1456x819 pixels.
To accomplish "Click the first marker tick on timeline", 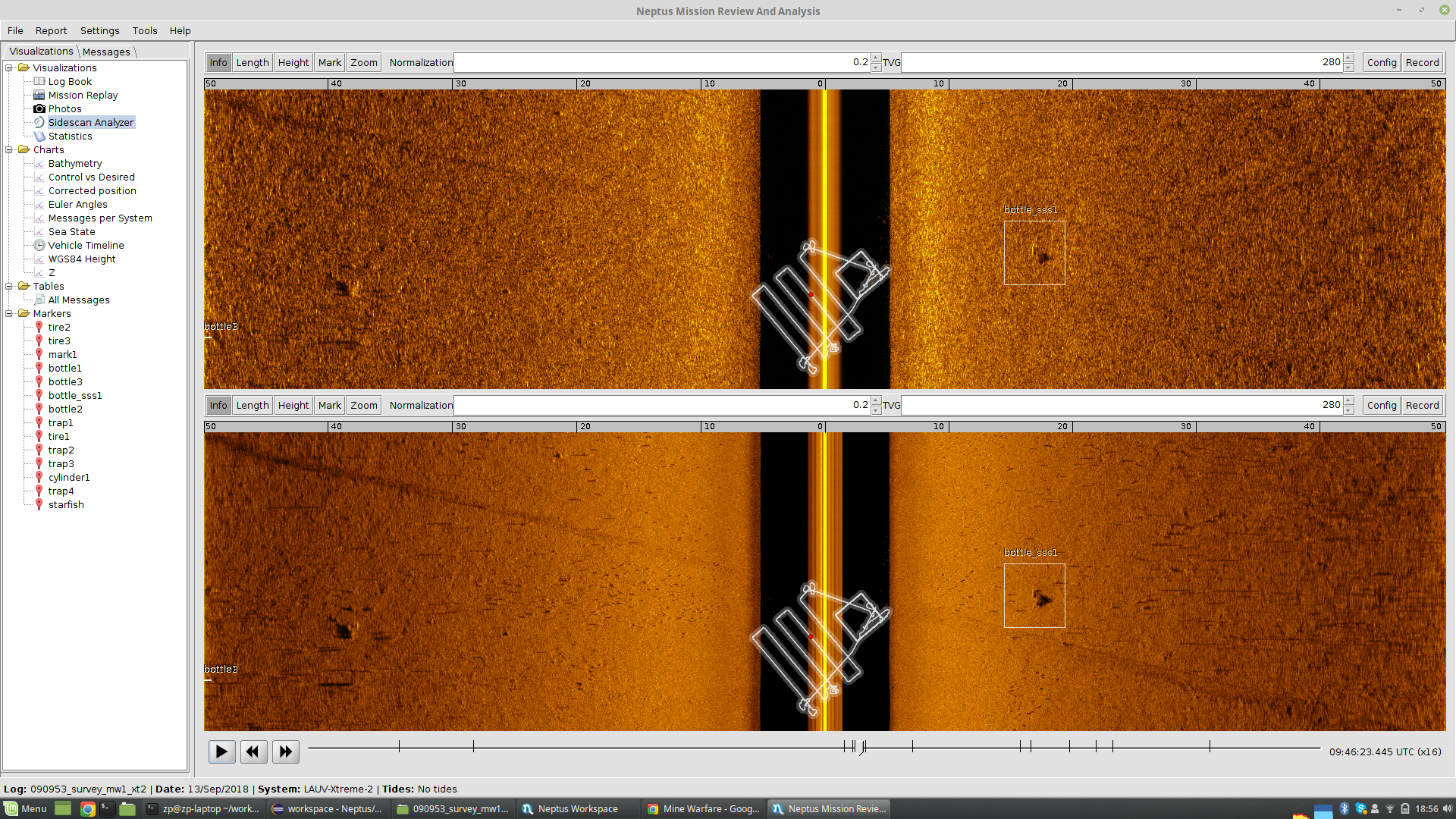I will tap(399, 747).
